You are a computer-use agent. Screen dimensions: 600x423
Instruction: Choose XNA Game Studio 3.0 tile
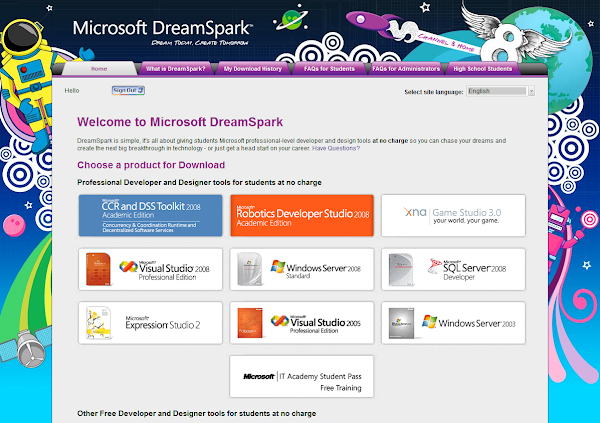coord(453,216)
